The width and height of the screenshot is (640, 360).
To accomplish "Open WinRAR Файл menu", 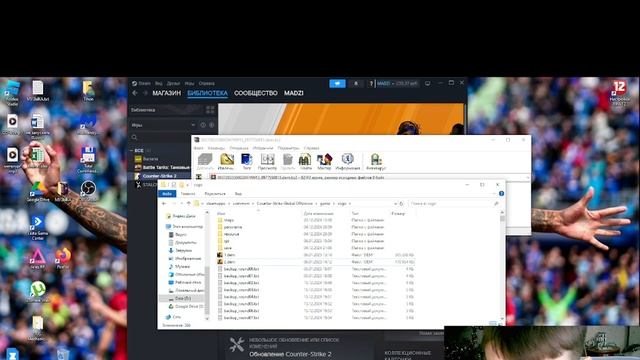I will click(199, 148).
